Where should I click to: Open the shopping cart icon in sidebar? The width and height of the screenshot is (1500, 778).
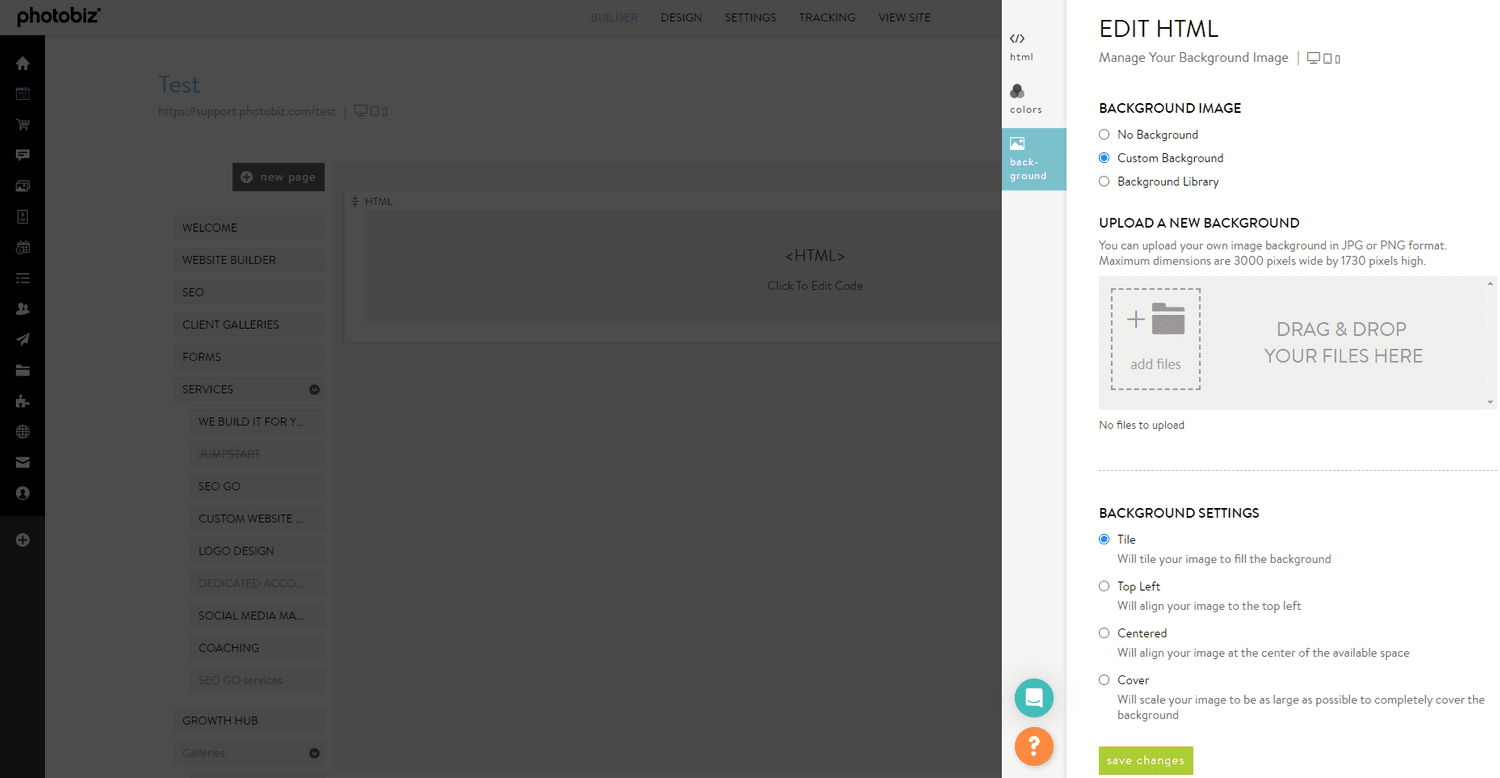point(22,125)
